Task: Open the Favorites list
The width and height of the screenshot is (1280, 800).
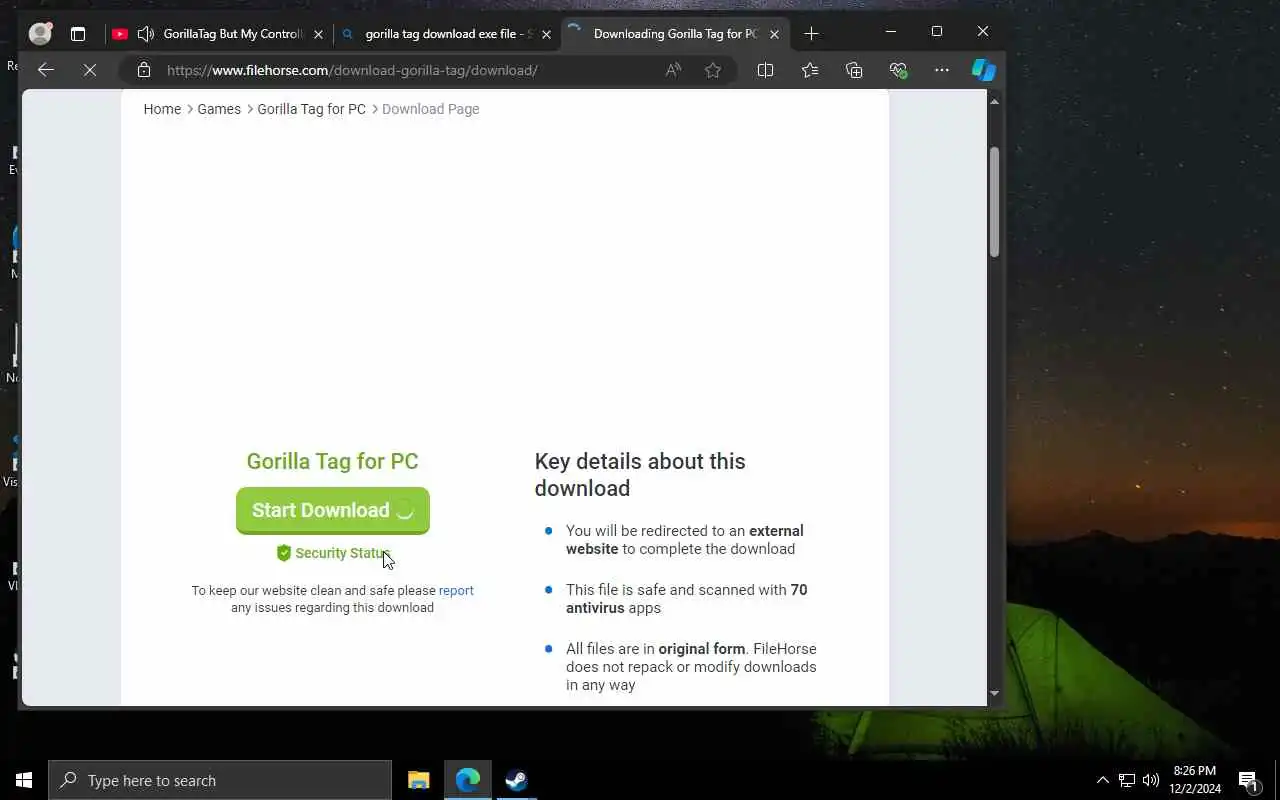Action: pyautogui.click(x=810, y=70)
